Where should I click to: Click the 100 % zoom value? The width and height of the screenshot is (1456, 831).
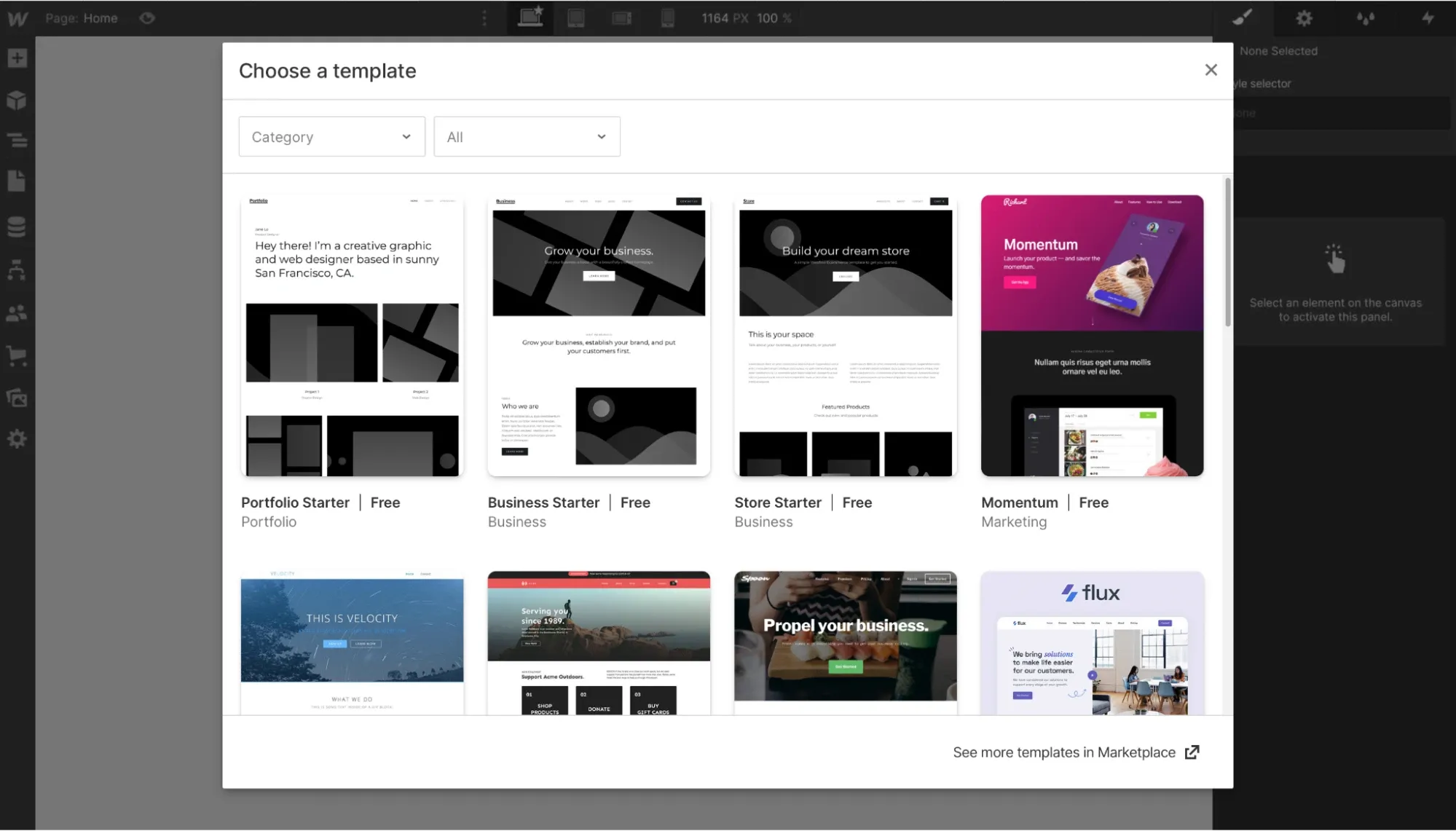coord(774,18)
